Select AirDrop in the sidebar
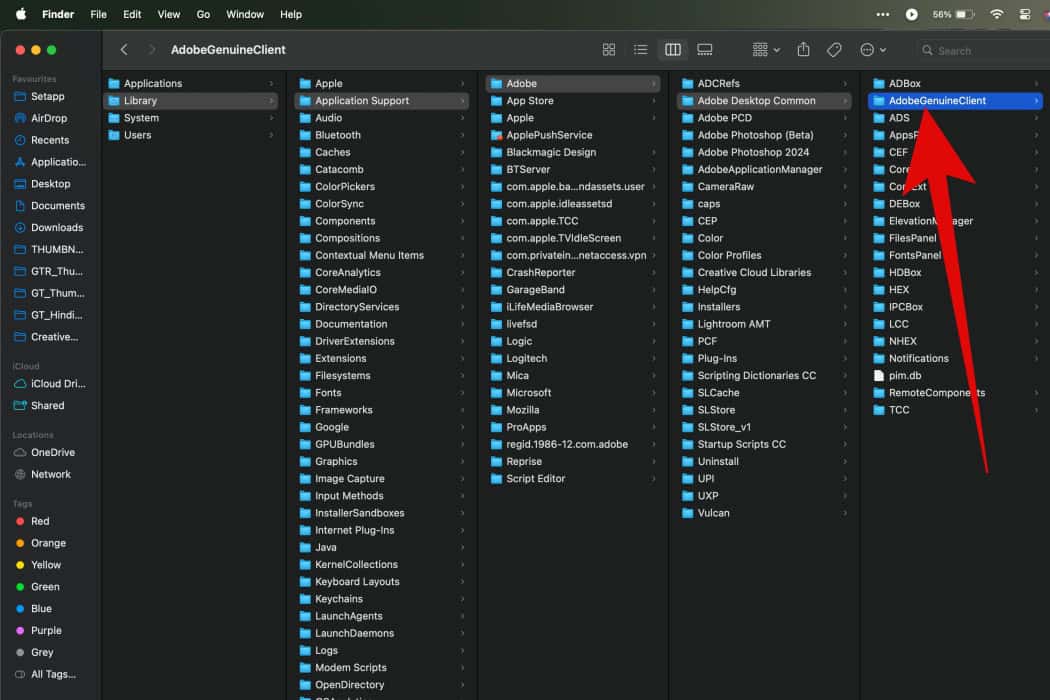Image resolution: width=1050 pixels, height=700 pixels. point(49,118)
